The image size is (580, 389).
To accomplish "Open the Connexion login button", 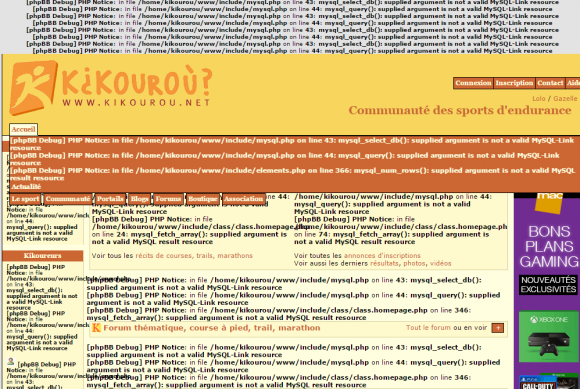I will coord(473,83).
